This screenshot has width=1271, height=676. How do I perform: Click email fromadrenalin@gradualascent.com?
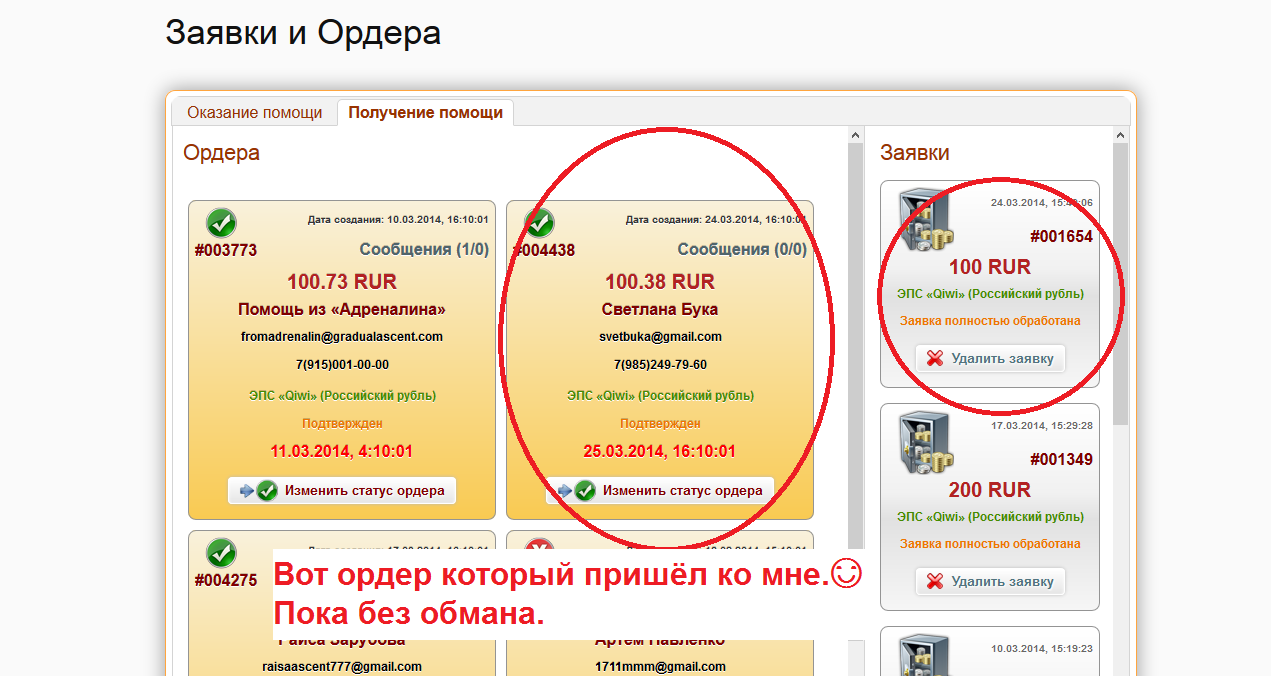click(x=342, y=336)
